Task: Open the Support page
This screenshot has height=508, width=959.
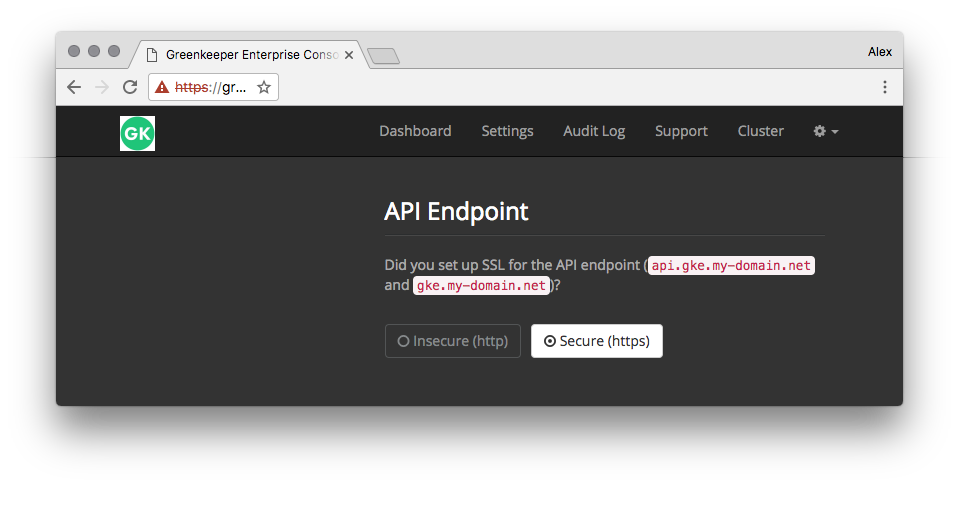Action: (x=681, y=131)
